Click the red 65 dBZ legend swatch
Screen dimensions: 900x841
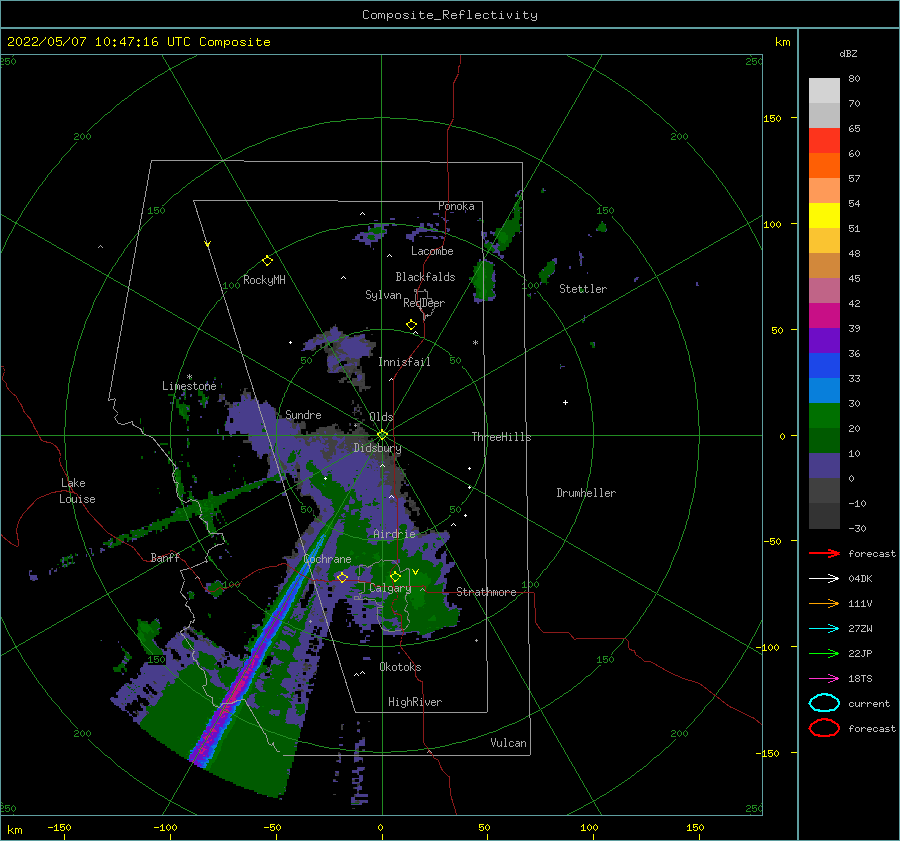pos(824,141)
